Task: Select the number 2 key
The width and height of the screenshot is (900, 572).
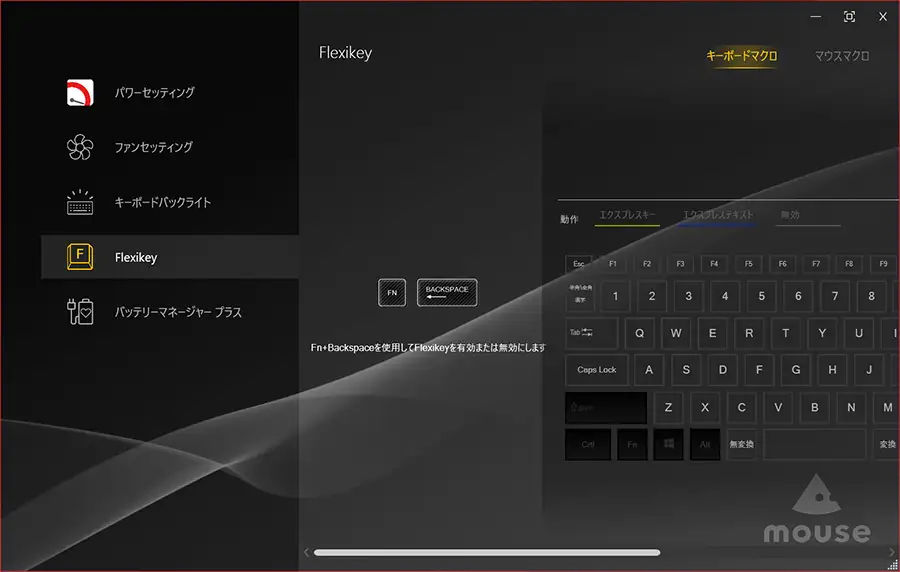Action: point(652,296)
